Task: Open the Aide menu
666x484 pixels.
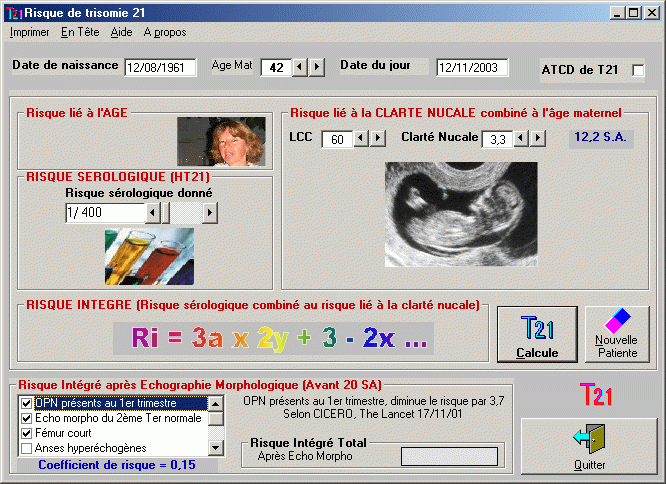Action: (121, 32)
